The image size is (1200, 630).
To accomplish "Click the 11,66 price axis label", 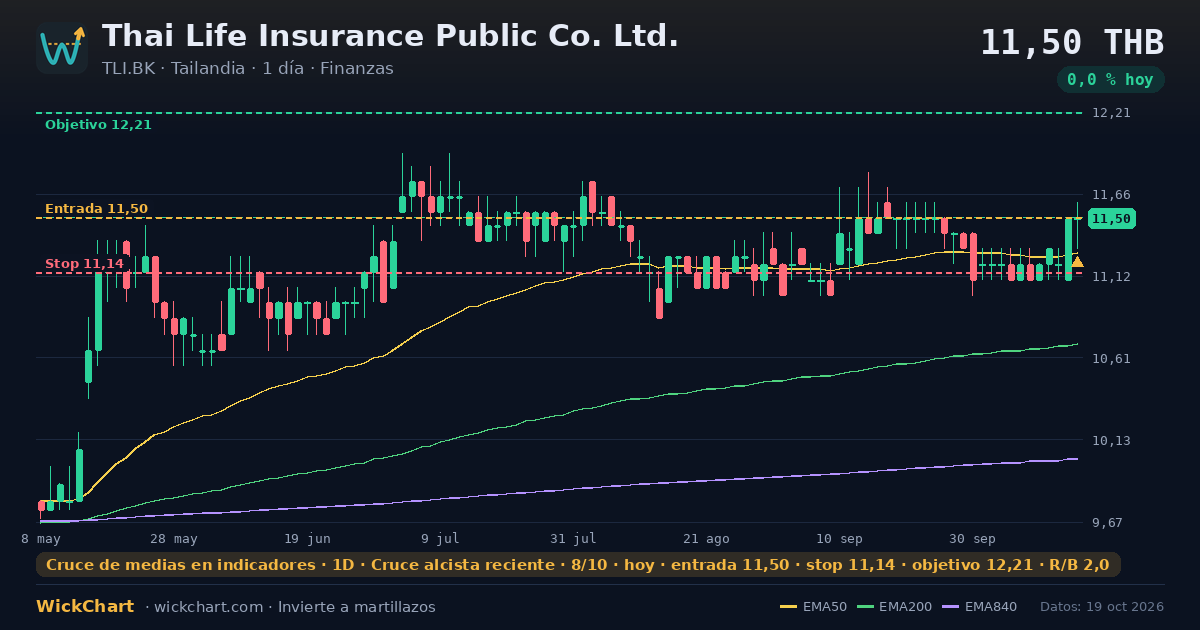I will click(1111, 195).
